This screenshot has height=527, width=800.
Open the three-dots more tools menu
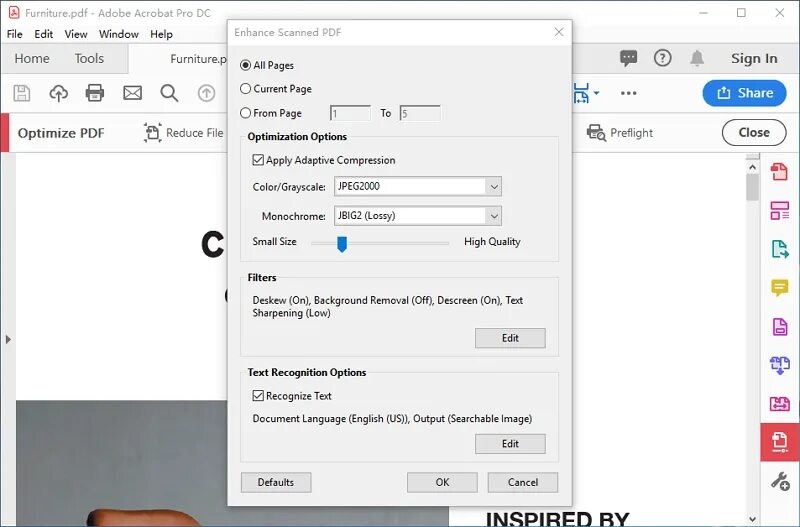click(x=629, y=93)
